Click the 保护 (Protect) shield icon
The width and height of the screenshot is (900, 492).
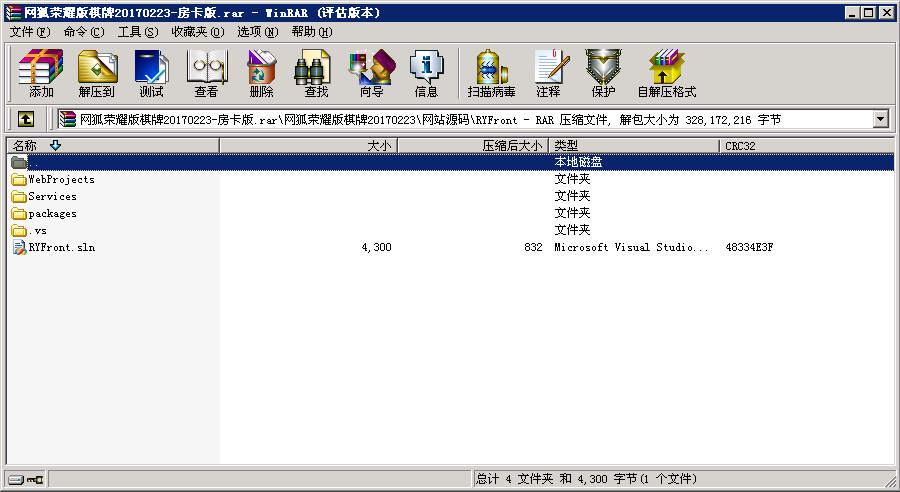[603, 73]
